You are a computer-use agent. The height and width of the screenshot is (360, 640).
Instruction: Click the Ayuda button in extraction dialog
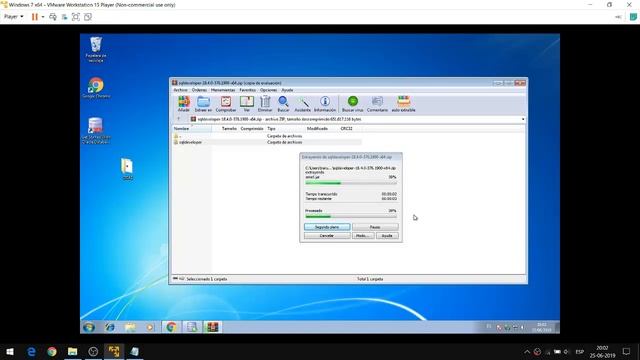click(387, 236)
